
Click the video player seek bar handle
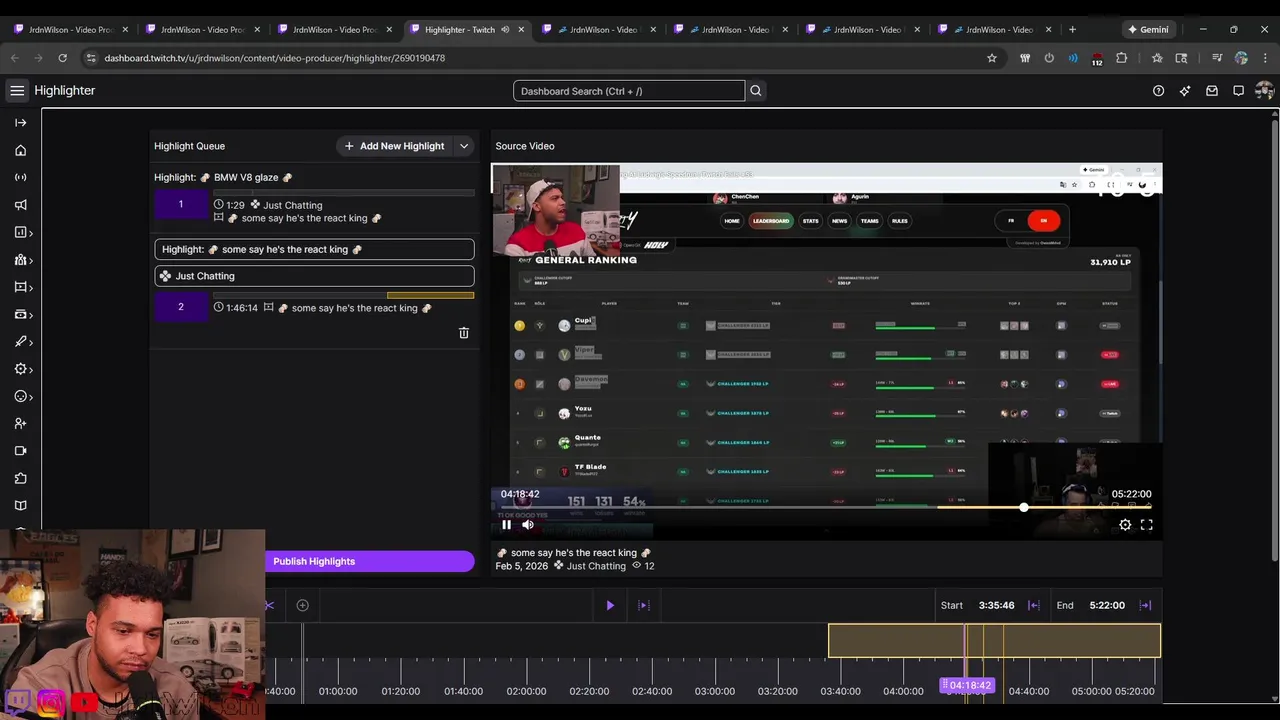[x=1023, y=508]
